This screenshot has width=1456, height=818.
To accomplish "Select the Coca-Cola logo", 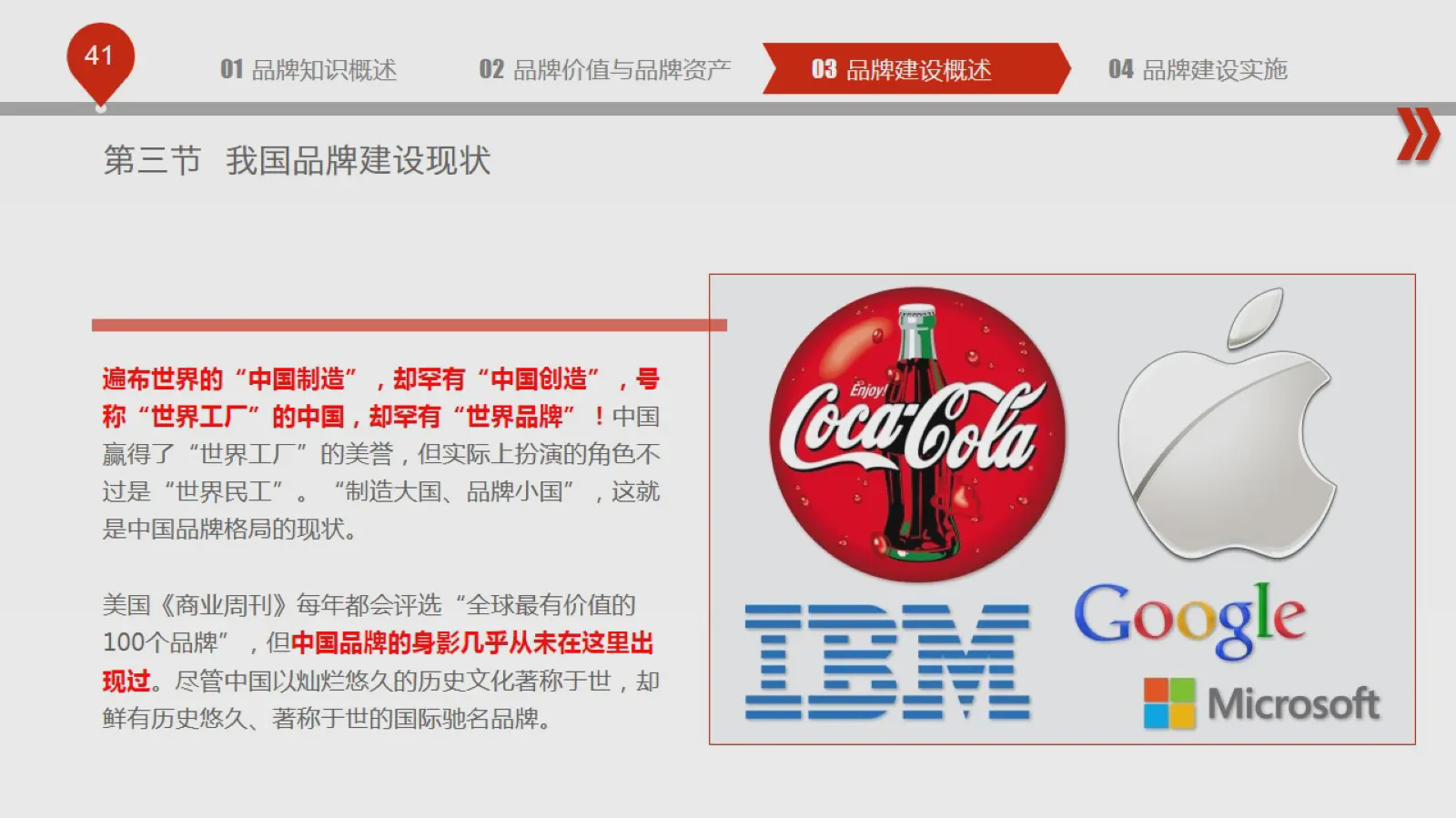I will tap(916, 435).
